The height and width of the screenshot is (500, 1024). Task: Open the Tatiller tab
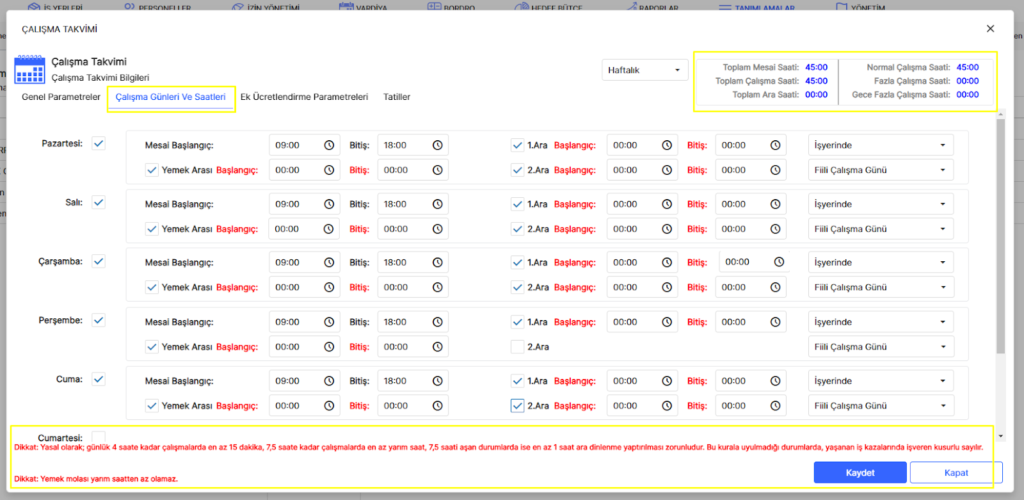394,97
